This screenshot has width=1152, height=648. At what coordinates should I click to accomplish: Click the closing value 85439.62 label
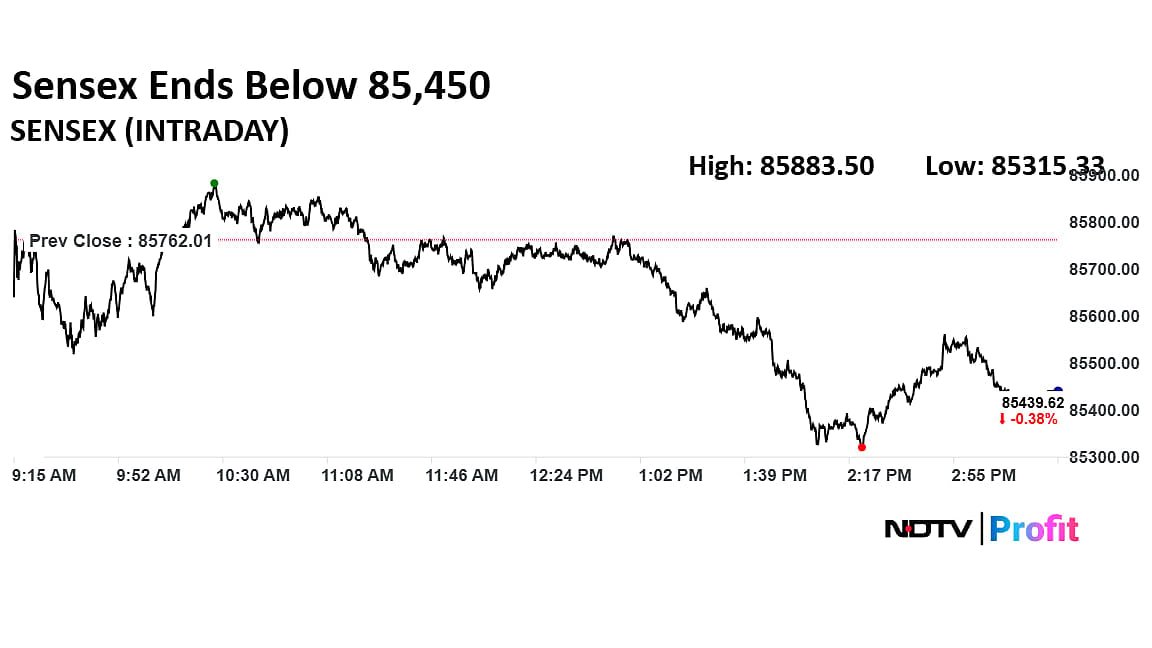pyautogui.click(x=1033, y=402)
